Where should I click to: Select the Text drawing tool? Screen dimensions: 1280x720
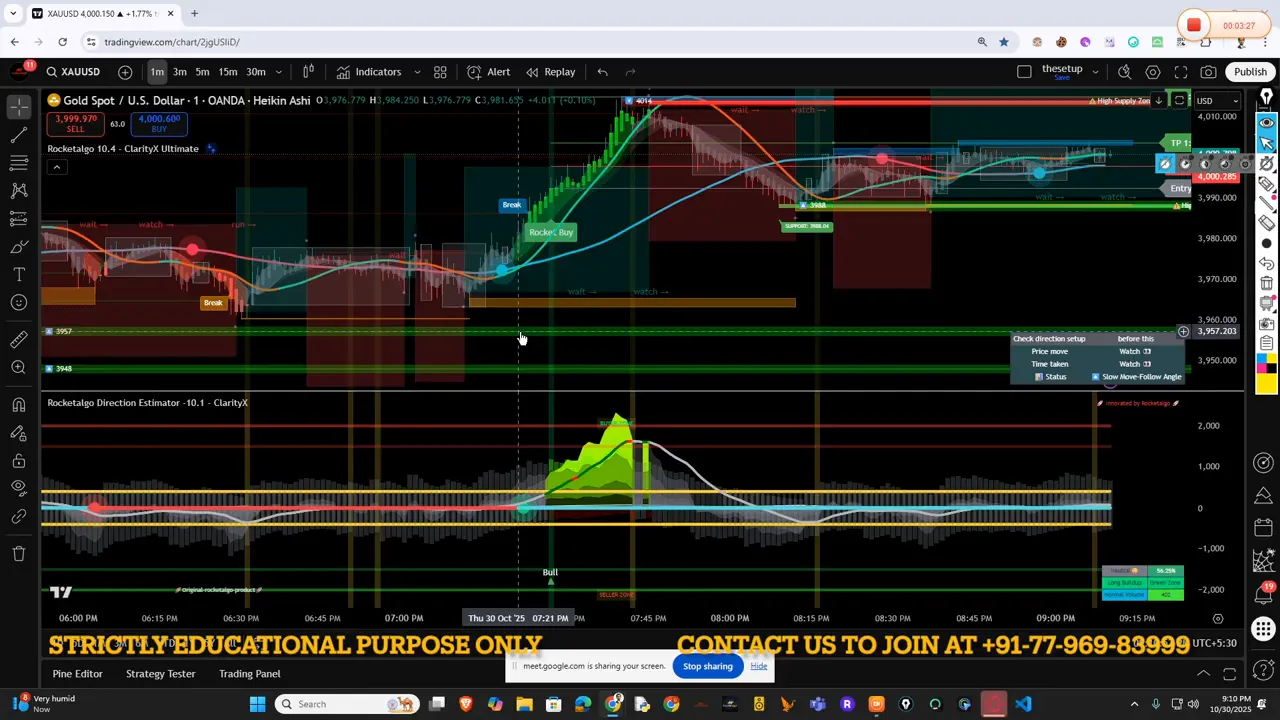[x=18, y=273]
